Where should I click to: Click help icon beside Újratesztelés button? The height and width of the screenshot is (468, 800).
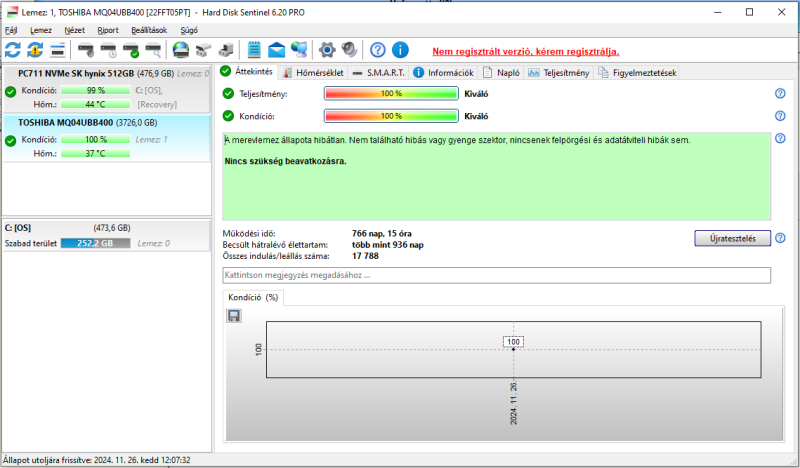[x=780, y=238]
